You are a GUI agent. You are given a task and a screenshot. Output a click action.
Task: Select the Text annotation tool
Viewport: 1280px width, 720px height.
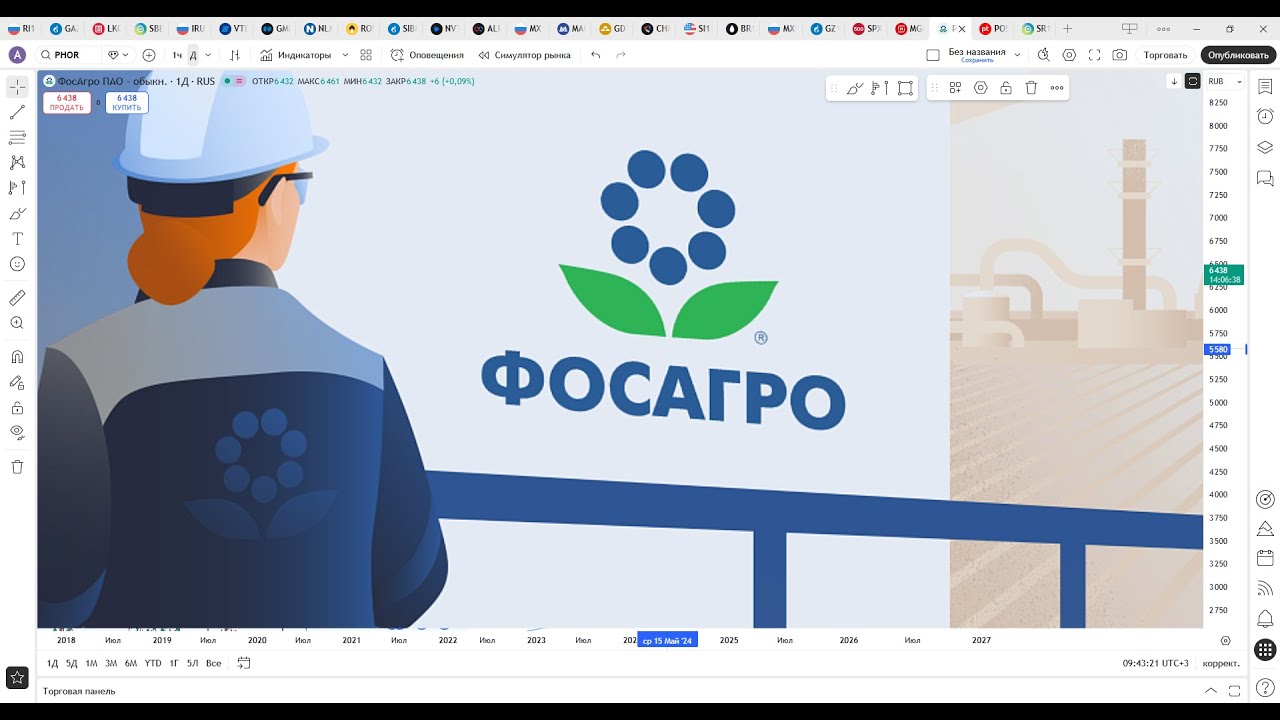tap(17, 239)
